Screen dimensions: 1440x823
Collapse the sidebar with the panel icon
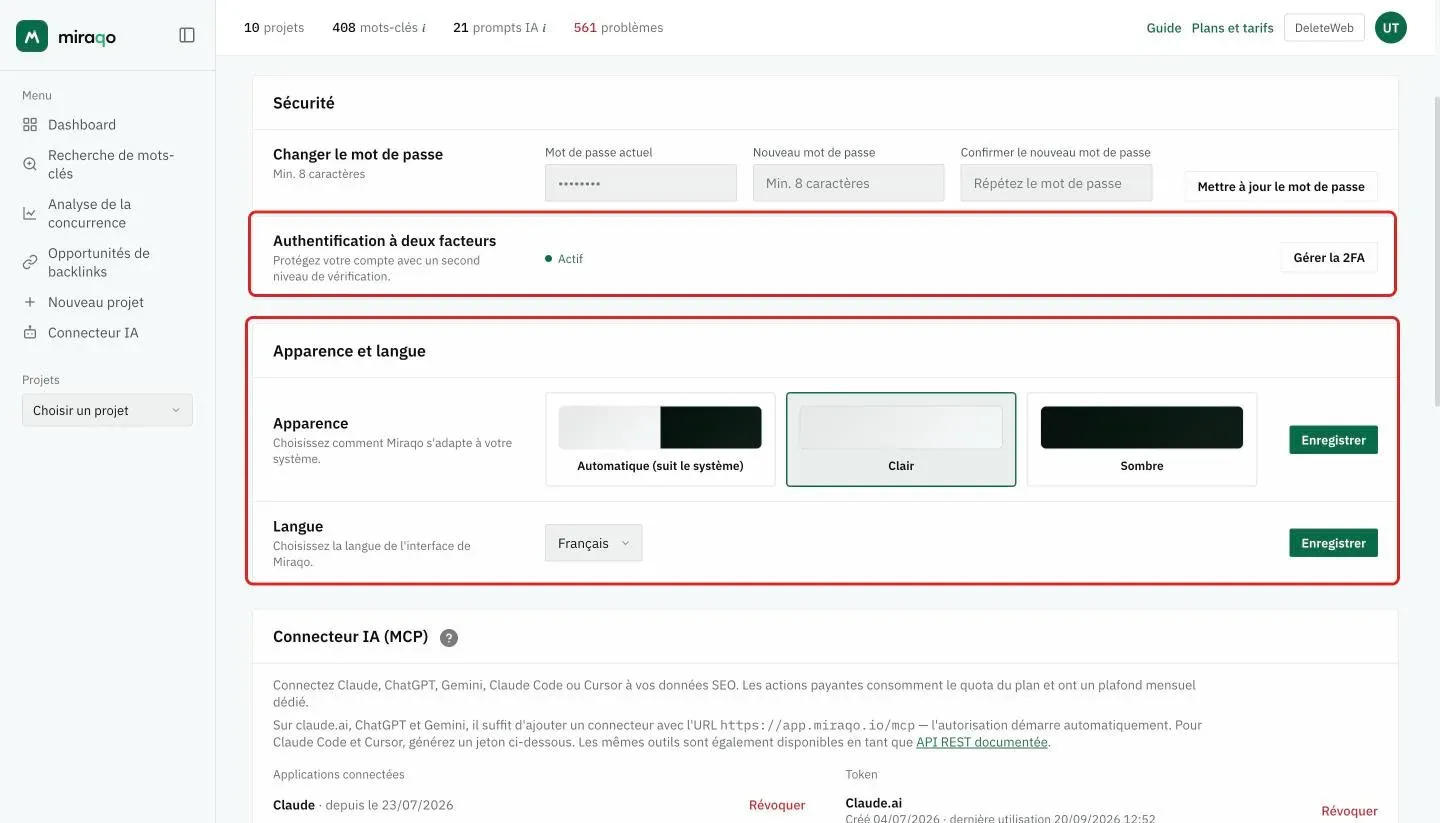pyautogui.click(x=187, y=35)
